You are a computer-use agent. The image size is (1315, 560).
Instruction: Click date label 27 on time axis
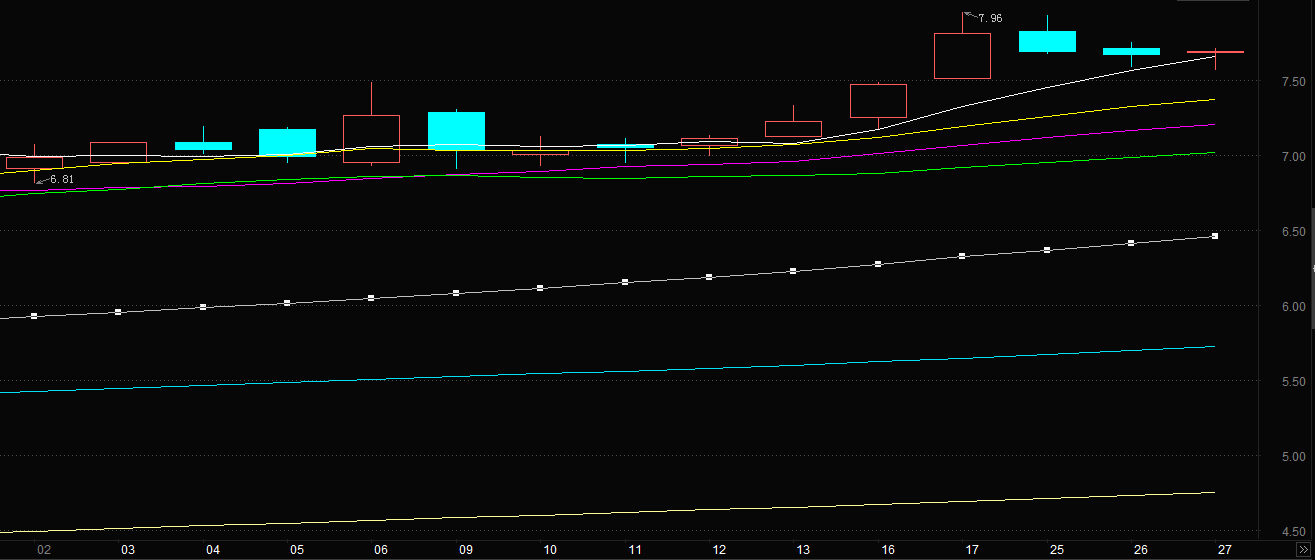tap(1224, 550)
